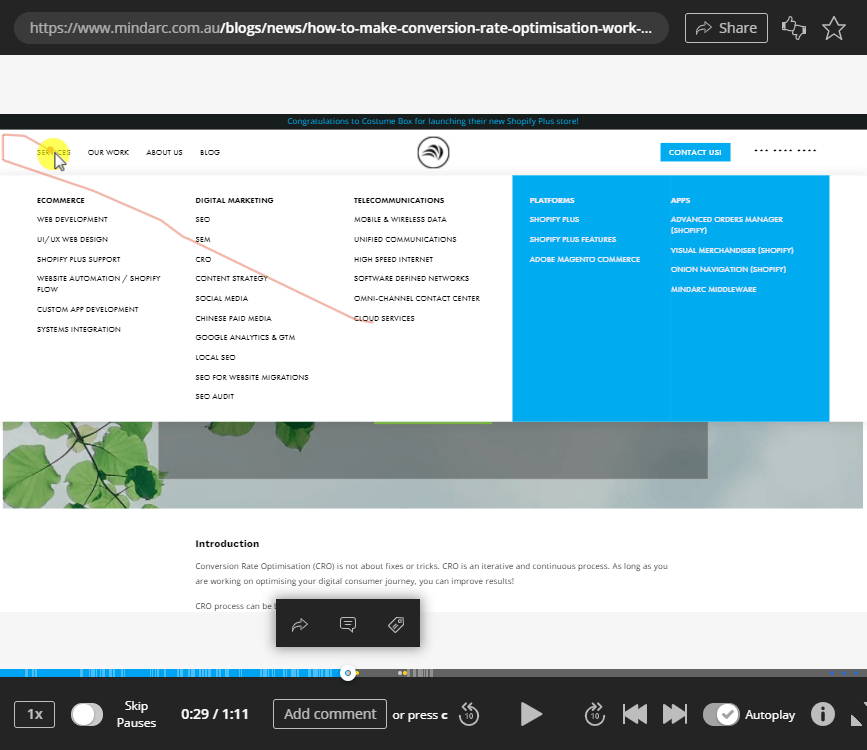Open SEO for Website Migrations link
Viewport: 867px width, 750px height.
[x=252, y=377]
